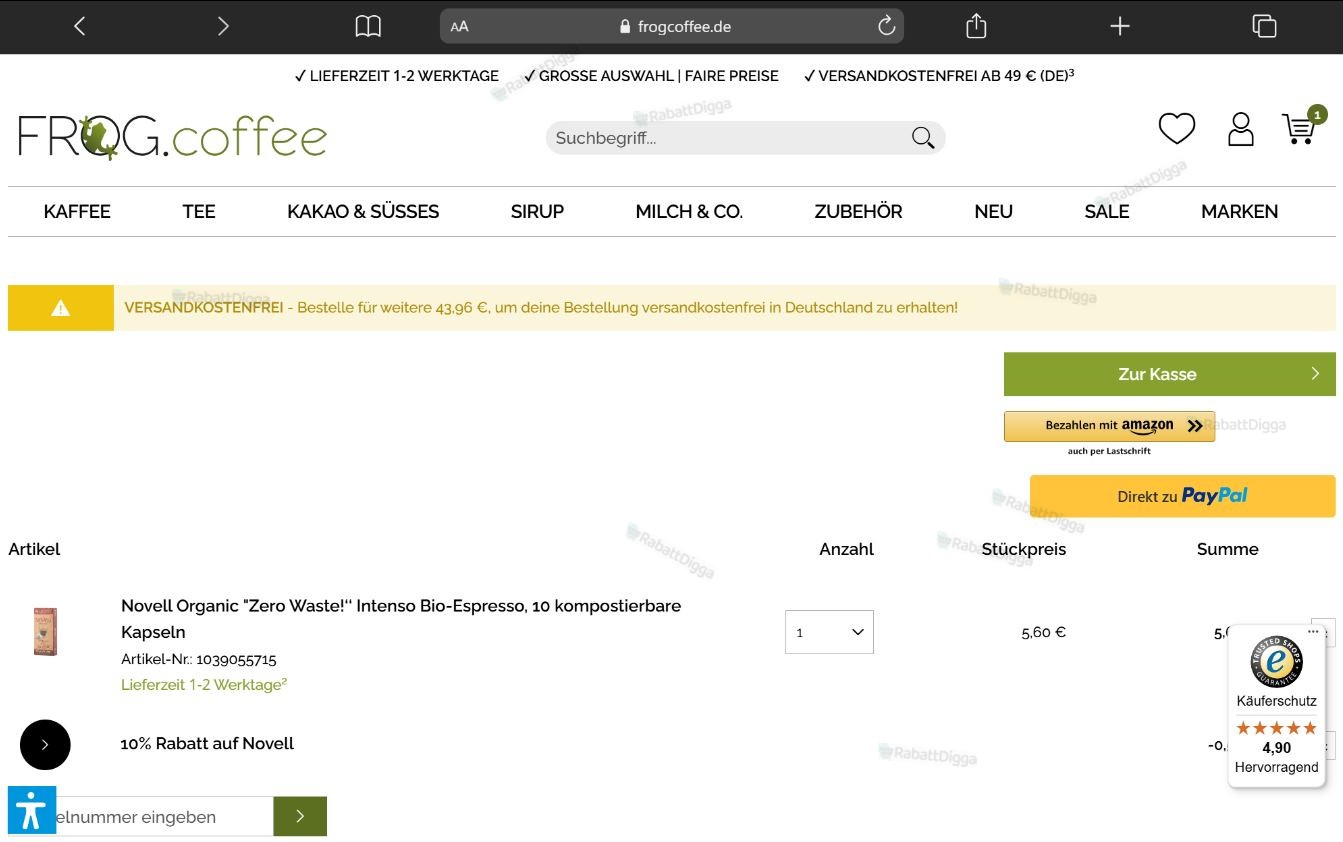
Task: Reload the frogcoffee.de page
Action: 886,27
